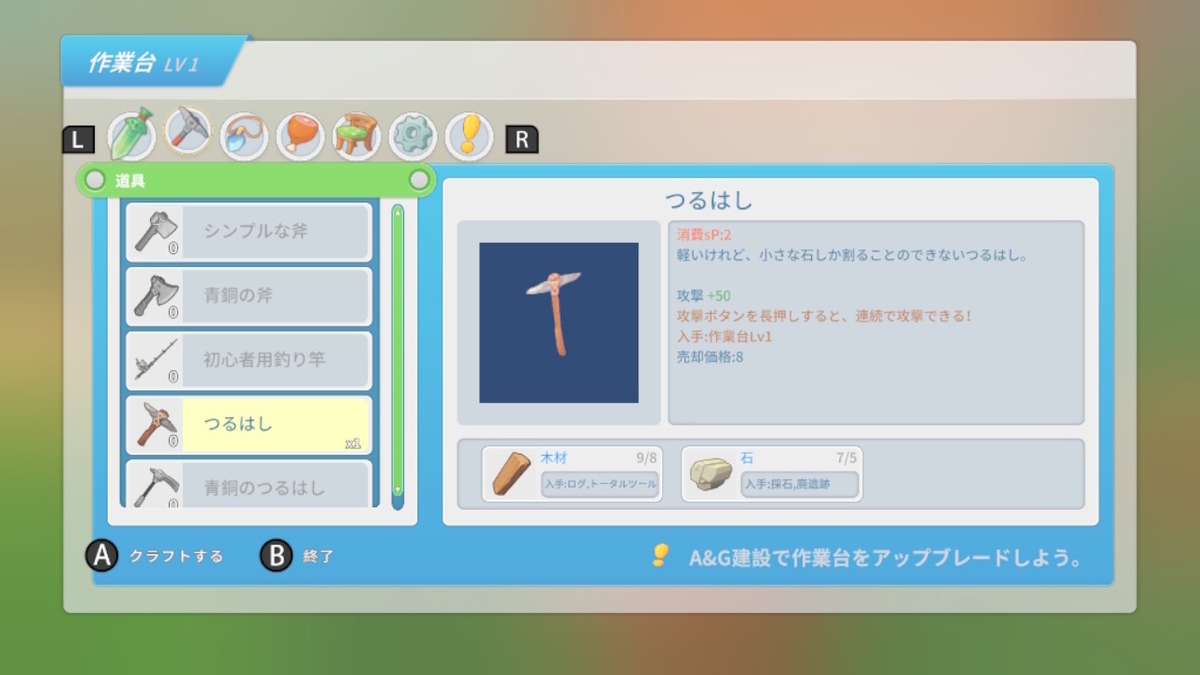The image size is (1200, 675).
Task: Click the green recipe list scrollbar
Action: click(397, 351)
